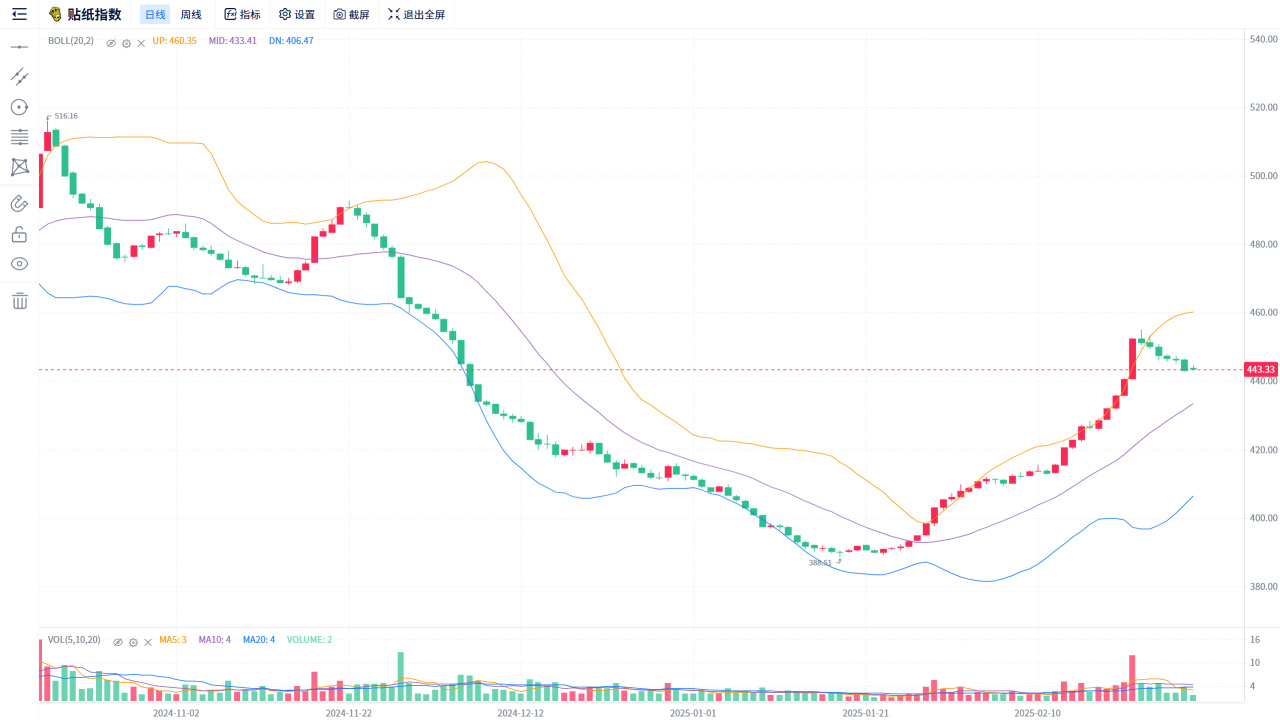The width and height of the screenshot is (1280, 720).
Task: Click the DN: 406.47 value
Action: point(291,41)
